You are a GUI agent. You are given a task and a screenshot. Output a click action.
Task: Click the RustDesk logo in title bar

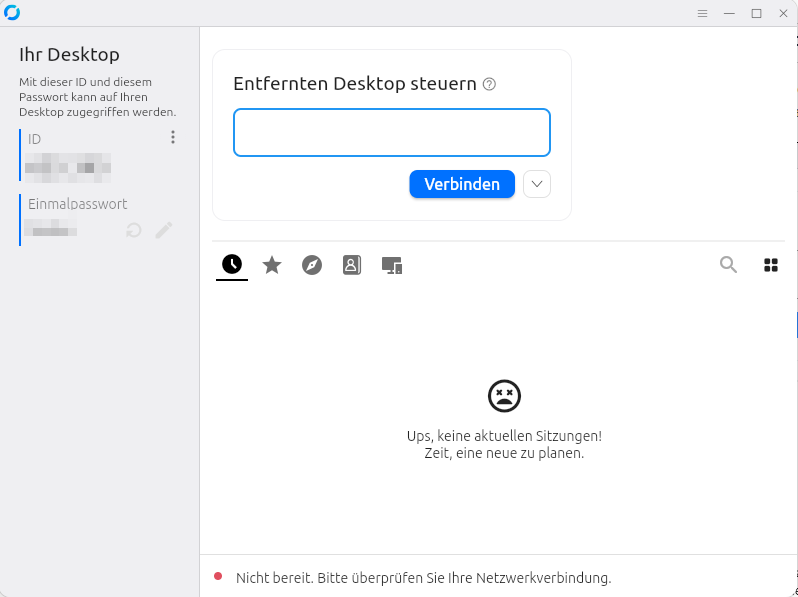click(x=12, y=13)
